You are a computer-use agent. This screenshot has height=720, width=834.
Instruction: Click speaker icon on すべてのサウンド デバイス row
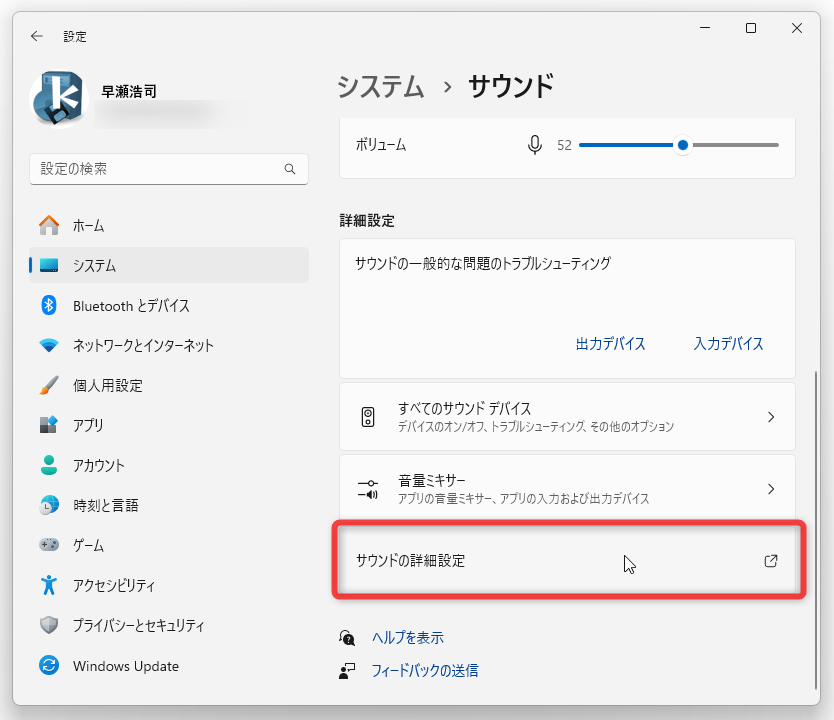pos(368,417)
